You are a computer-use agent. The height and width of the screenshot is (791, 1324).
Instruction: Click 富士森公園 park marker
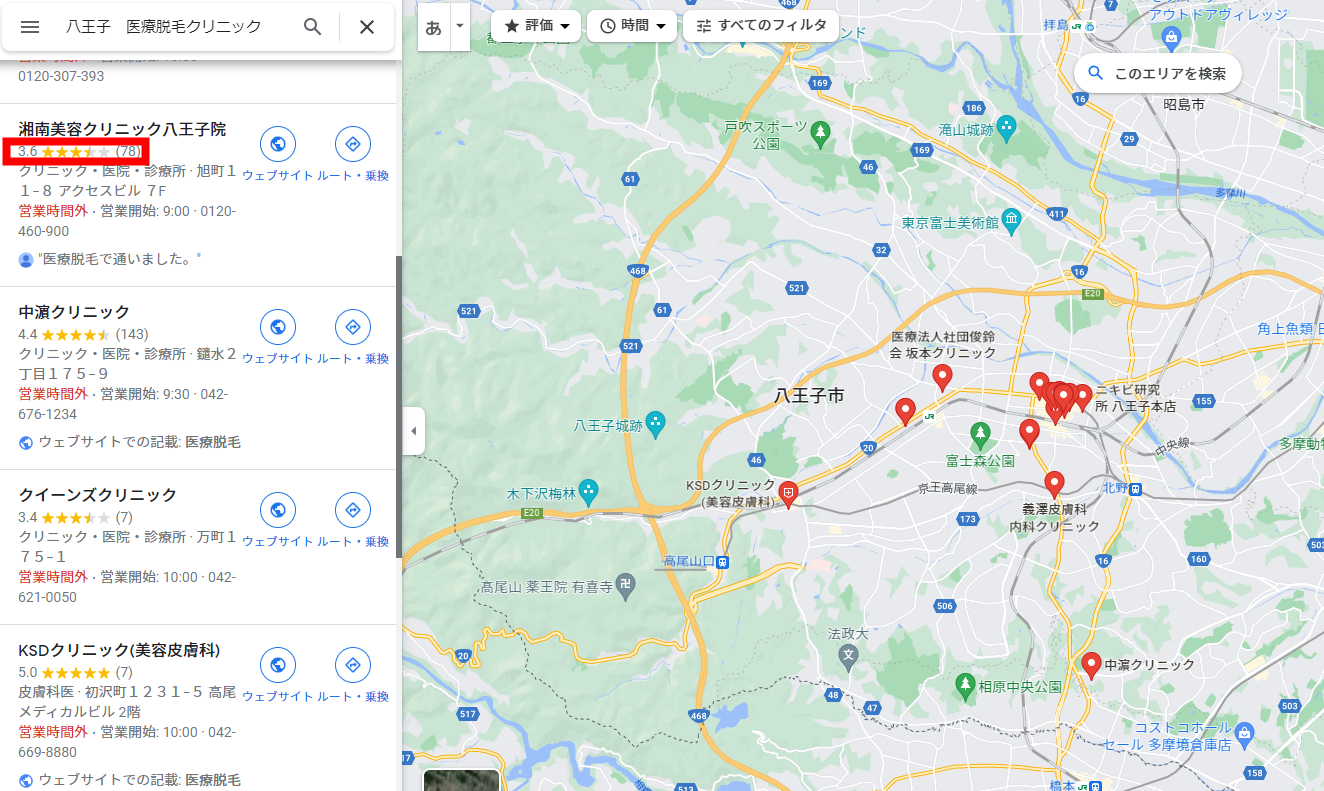click(981, 434)
